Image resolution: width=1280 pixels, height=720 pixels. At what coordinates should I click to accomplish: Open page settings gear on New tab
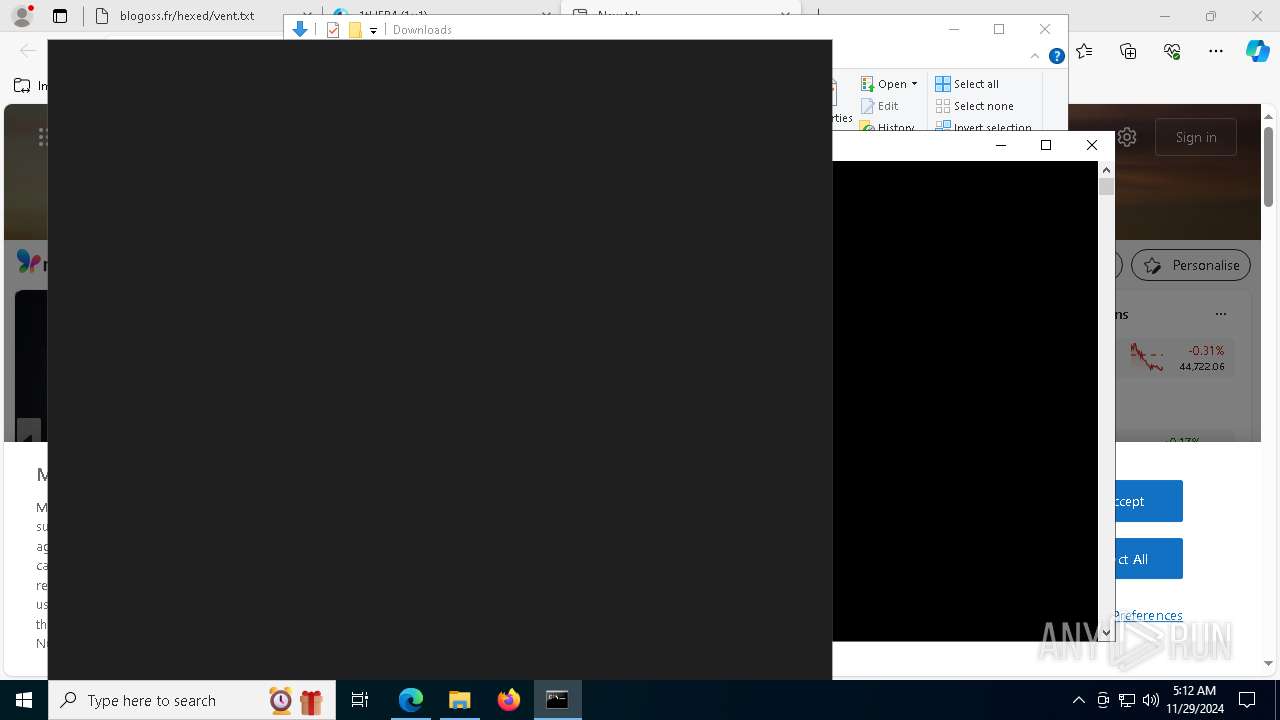click(1127, 137)
